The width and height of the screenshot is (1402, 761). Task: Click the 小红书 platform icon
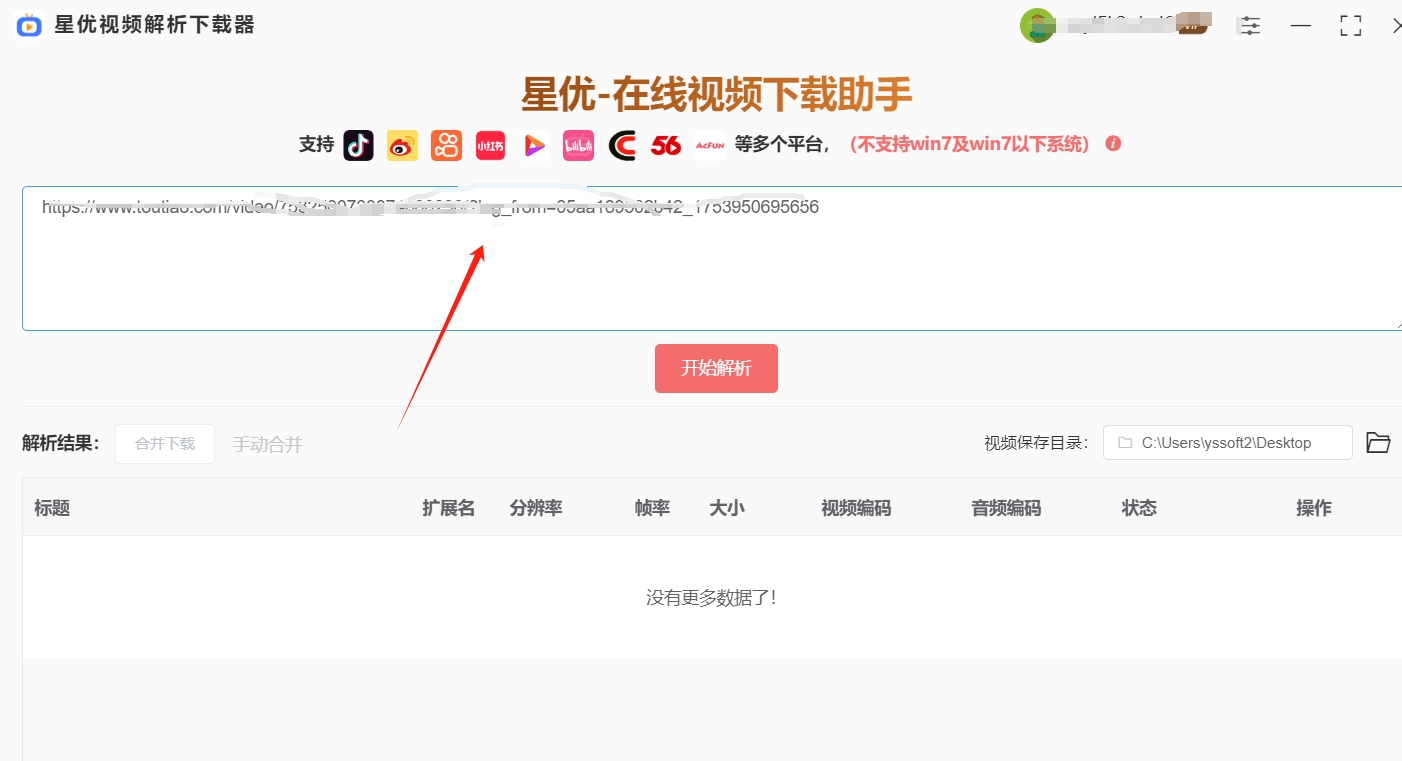point(490,145)
